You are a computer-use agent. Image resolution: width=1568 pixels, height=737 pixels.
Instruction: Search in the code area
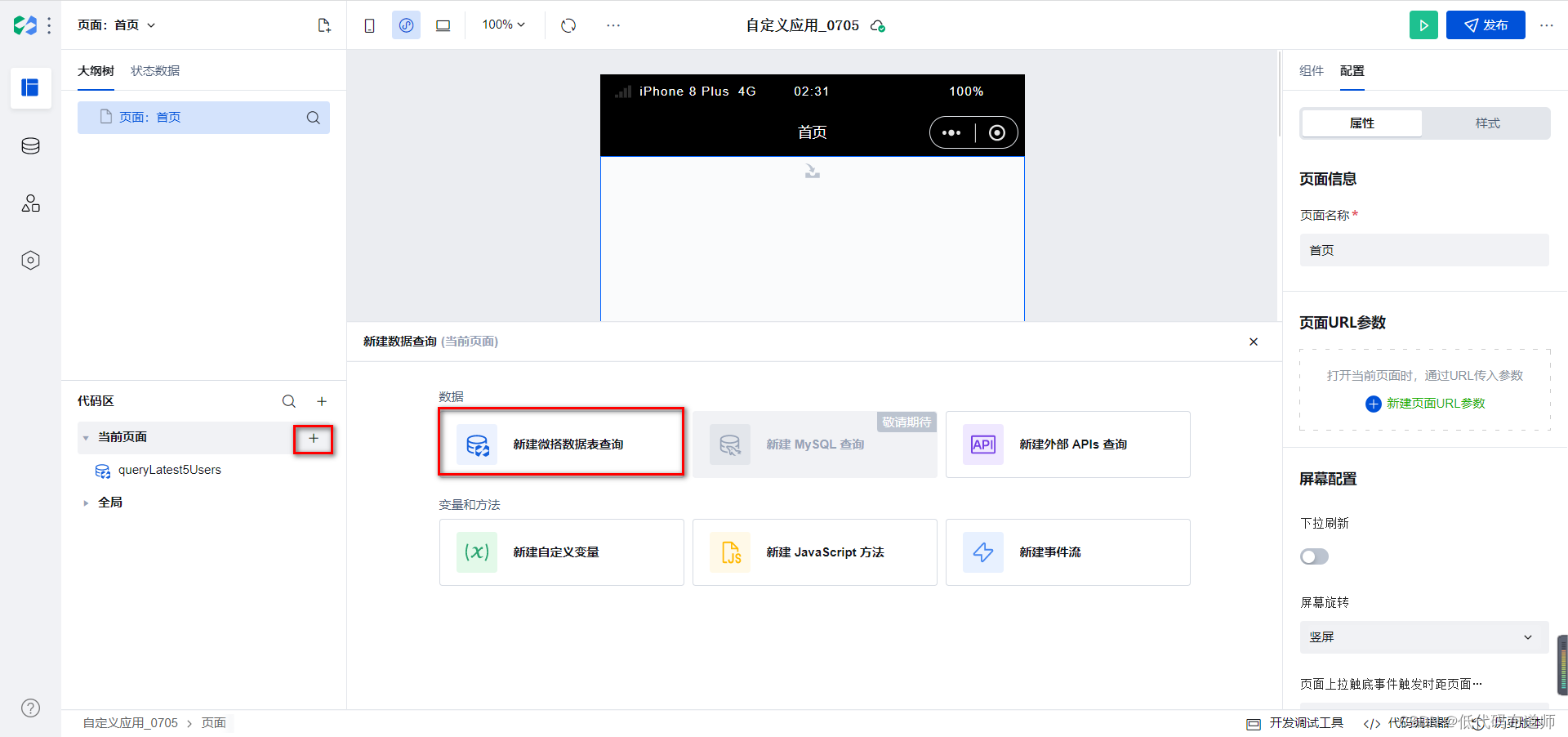click(x=289, y=401)
